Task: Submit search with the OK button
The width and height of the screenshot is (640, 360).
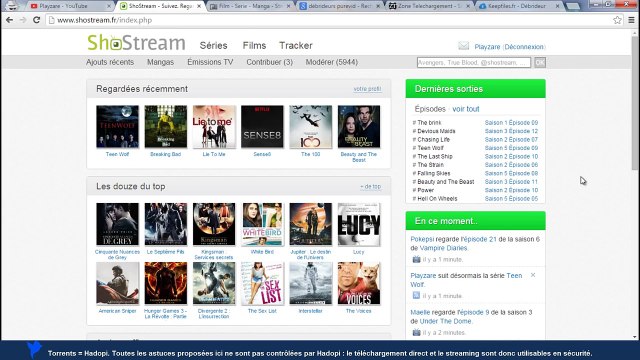Action: pyautogui.click(x=540, y=62)
